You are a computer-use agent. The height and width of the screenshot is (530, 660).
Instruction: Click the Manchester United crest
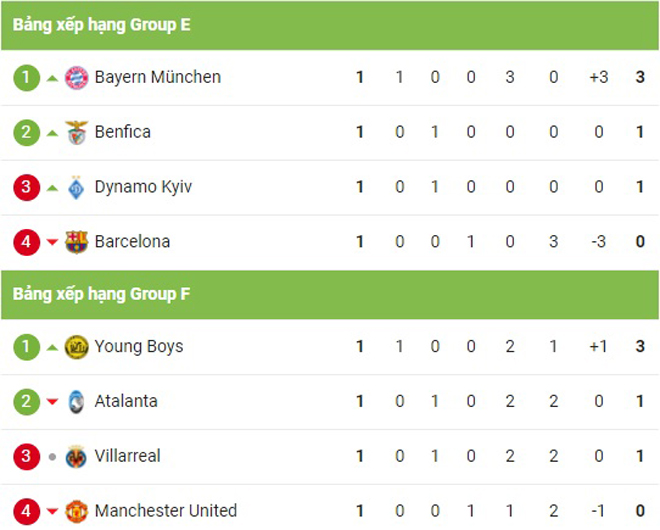[x=77, y=511]
